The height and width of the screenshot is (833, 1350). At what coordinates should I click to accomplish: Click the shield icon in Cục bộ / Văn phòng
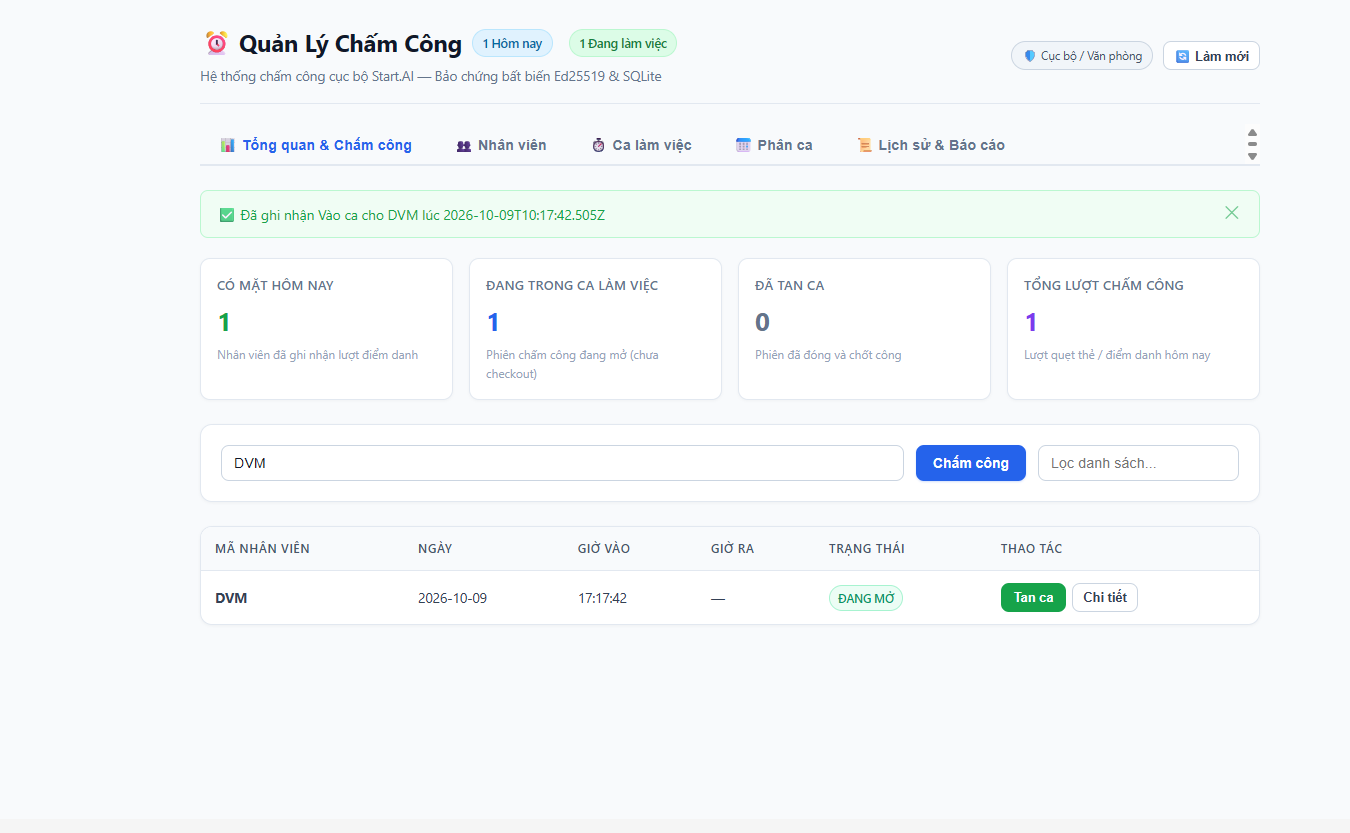pos(1030,56)
